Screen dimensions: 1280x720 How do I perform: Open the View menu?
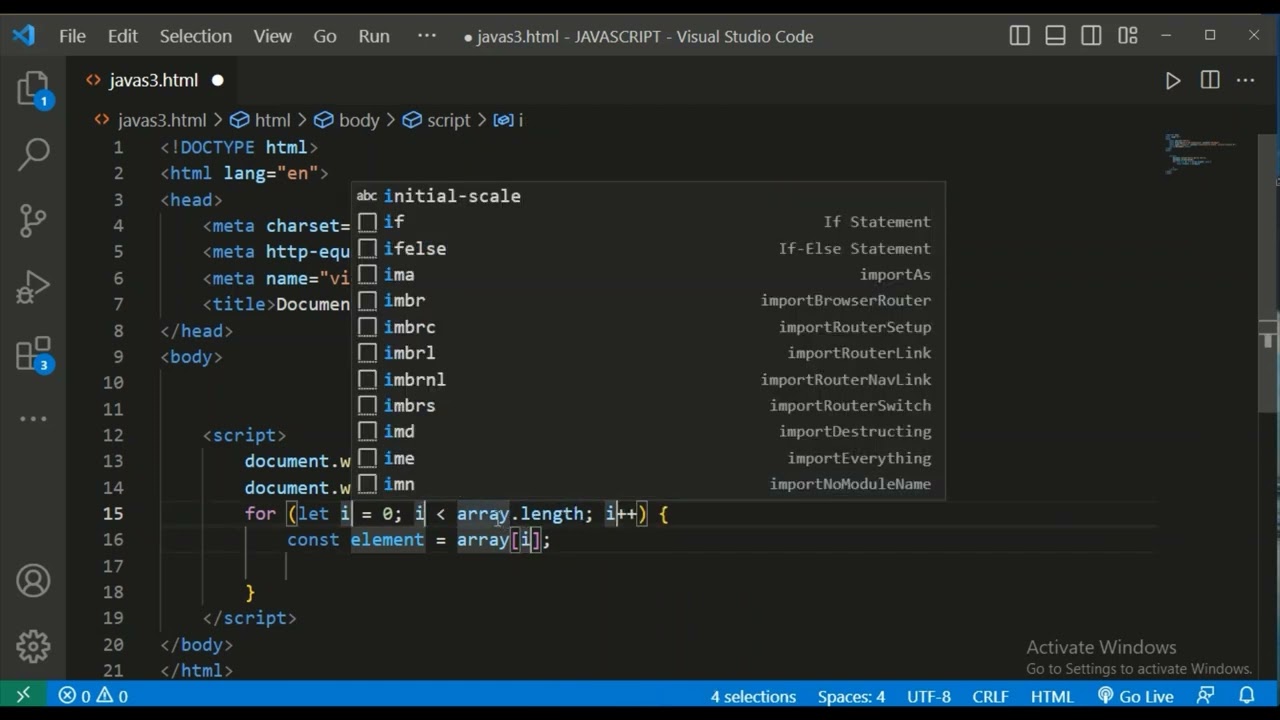click(x=272, y=36)
